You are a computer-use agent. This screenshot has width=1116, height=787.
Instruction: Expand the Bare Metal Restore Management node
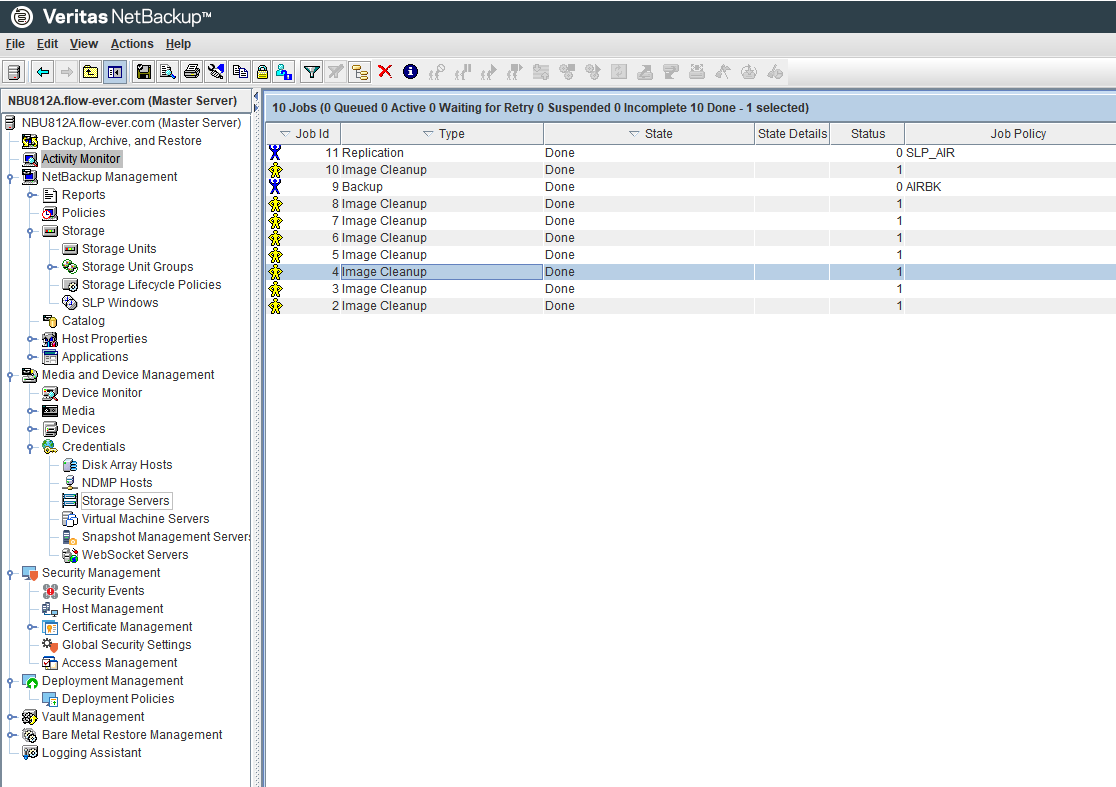(x=10, y=735)
